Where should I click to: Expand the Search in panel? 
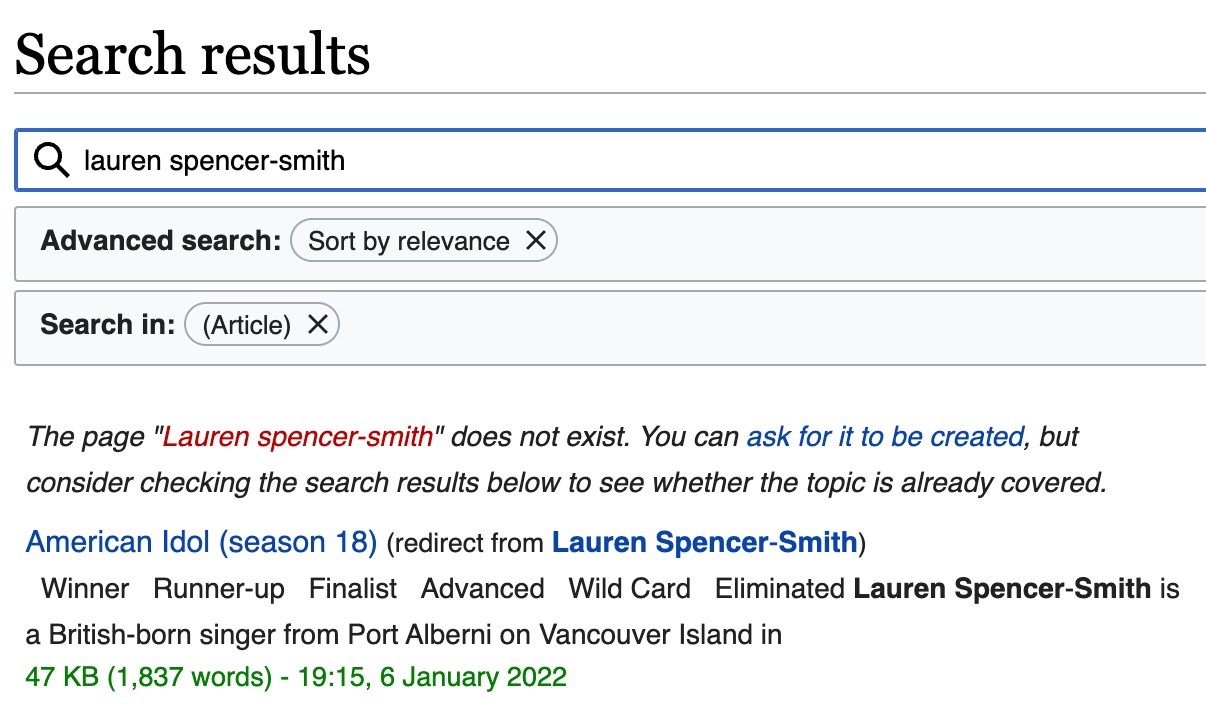tap(610, 327)
